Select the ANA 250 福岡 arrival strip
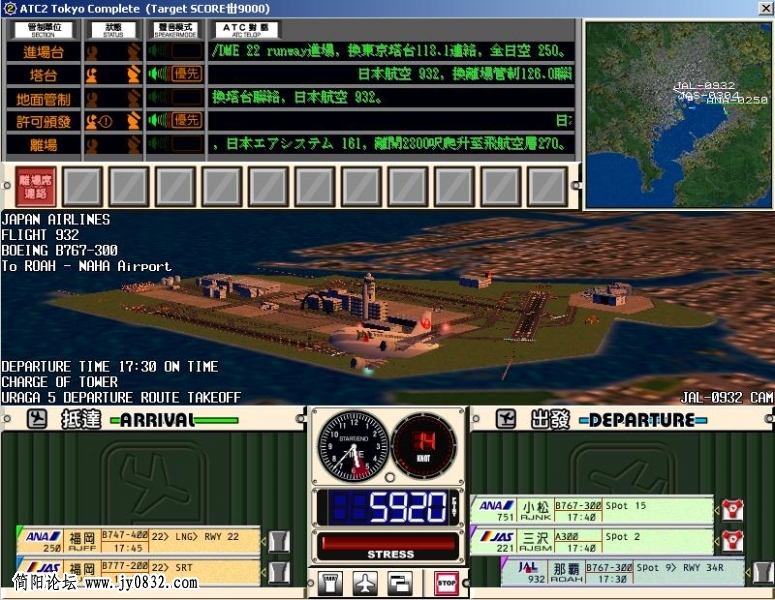This screenshot has width=775, height=600. click(x=138, y=541)
